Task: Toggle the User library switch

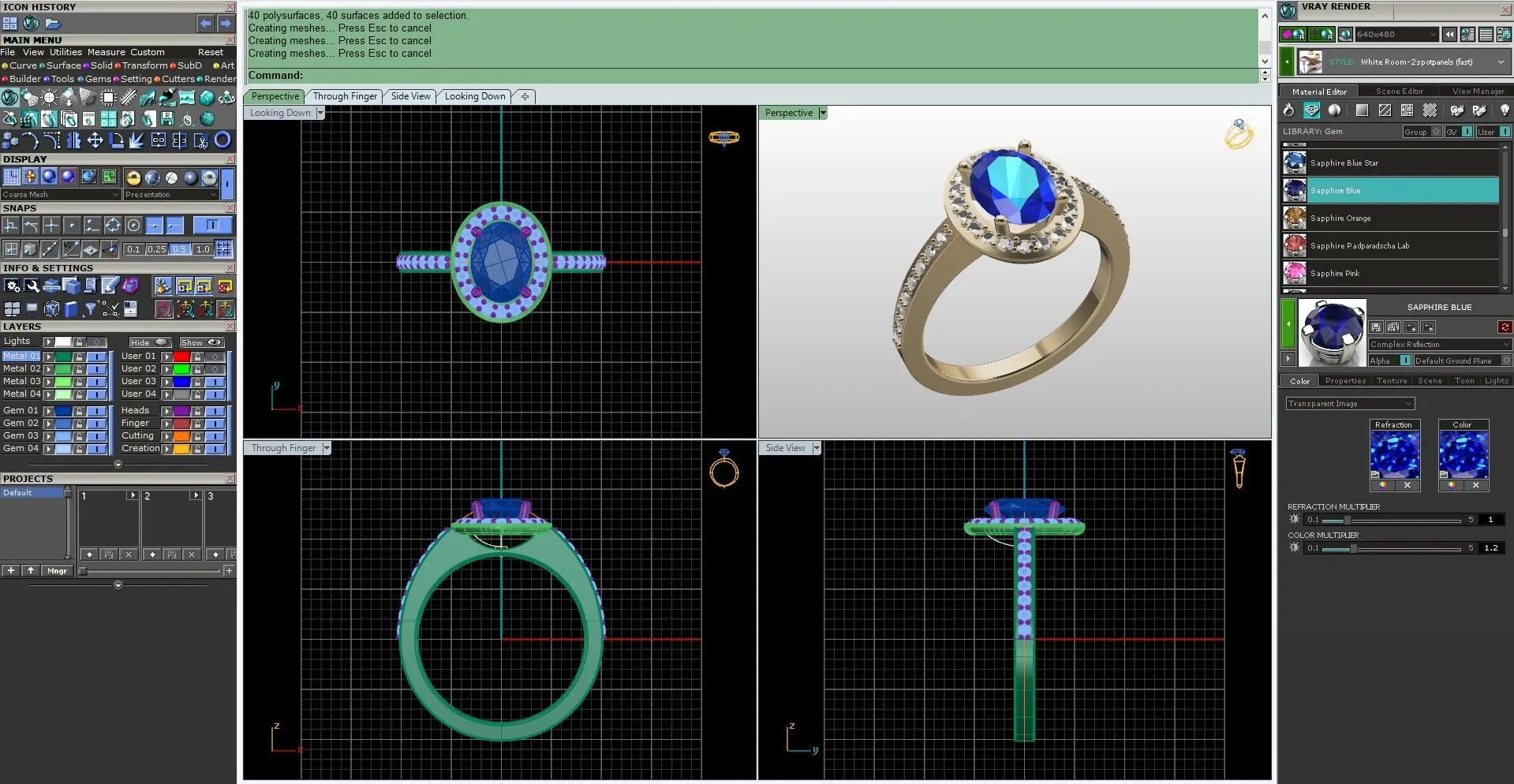Action: [1505, 132]
